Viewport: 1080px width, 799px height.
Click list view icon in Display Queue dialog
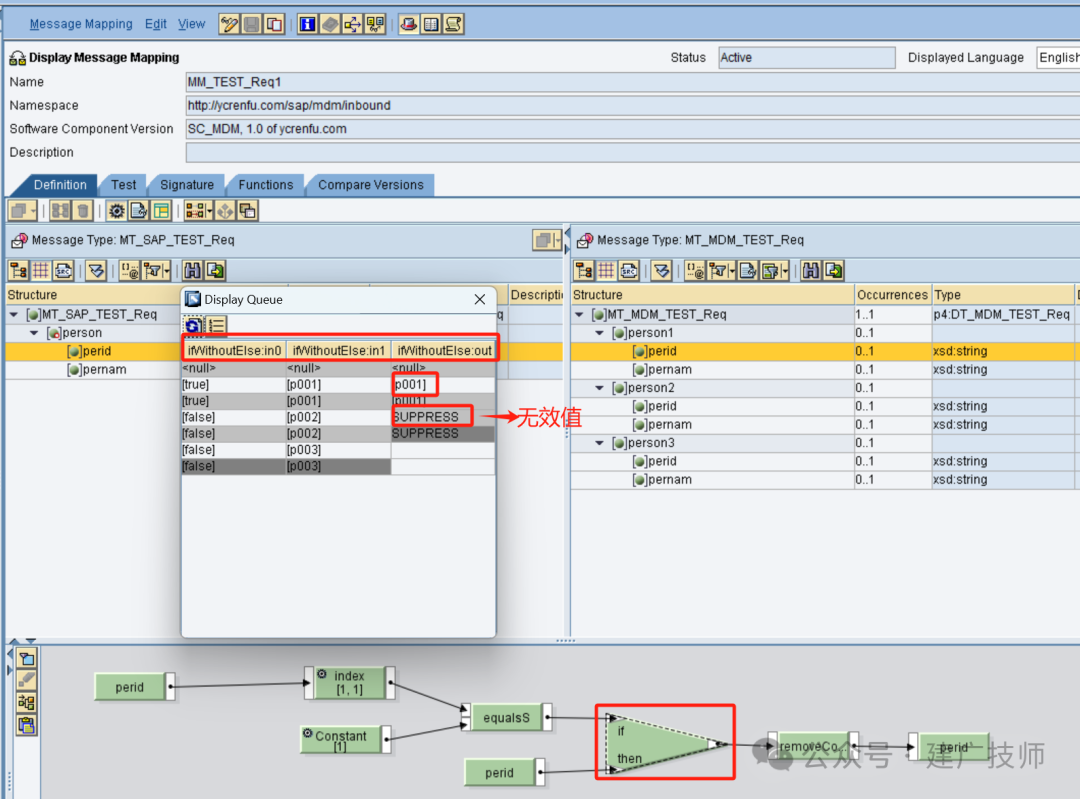click(216, 325)
